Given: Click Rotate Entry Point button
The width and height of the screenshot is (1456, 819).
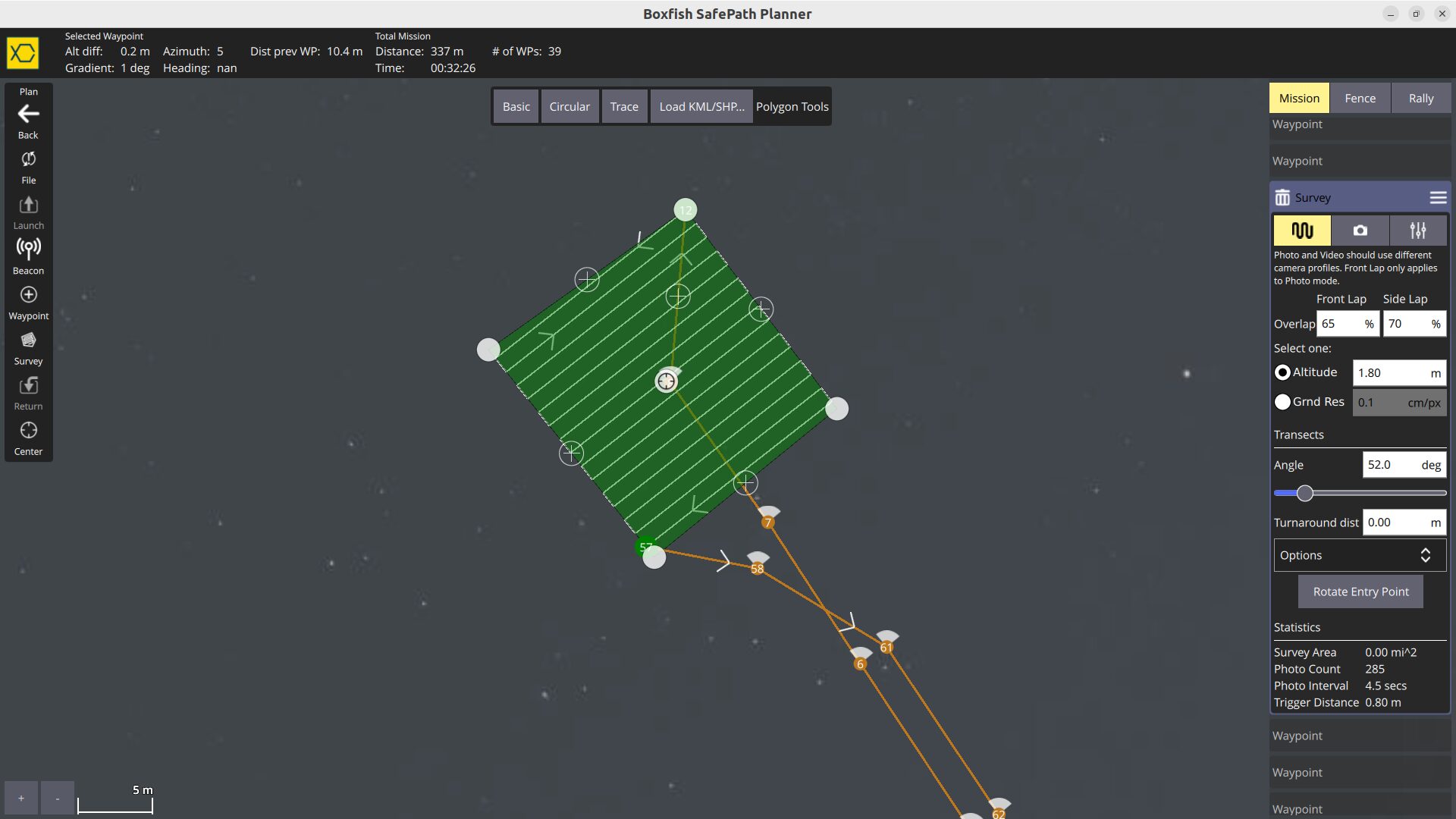Looking at the screenshot, I should click(x=1360, y=591).
